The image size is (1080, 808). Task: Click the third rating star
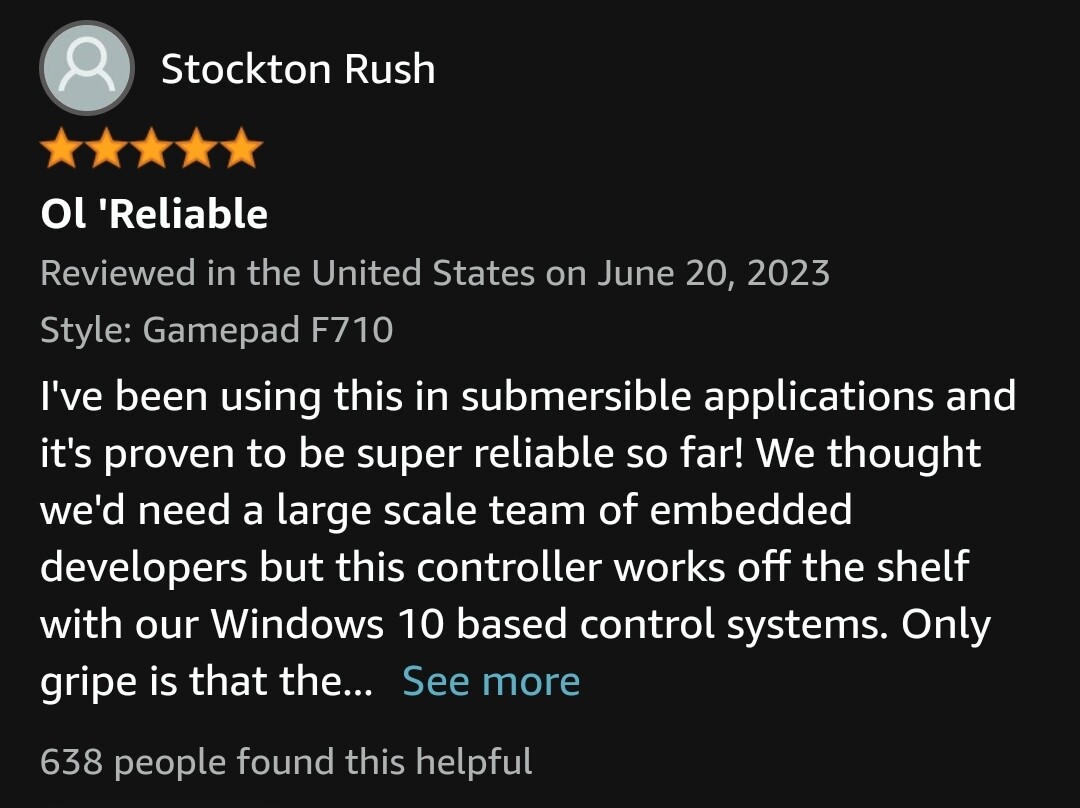(x=151, y=151)
